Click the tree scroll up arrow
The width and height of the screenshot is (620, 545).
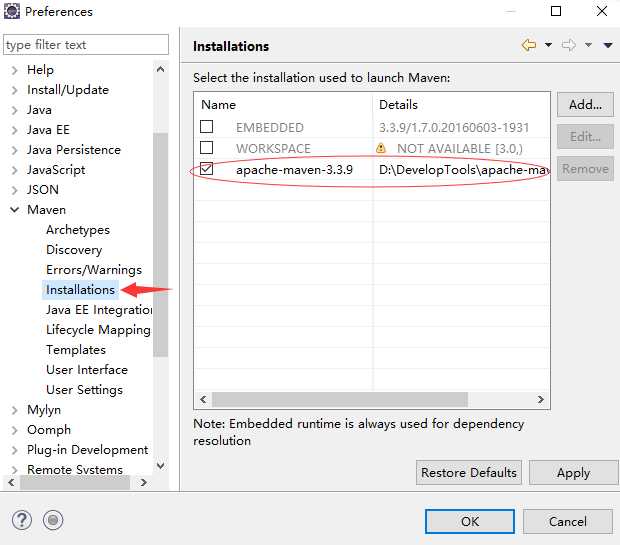[161, 70]
